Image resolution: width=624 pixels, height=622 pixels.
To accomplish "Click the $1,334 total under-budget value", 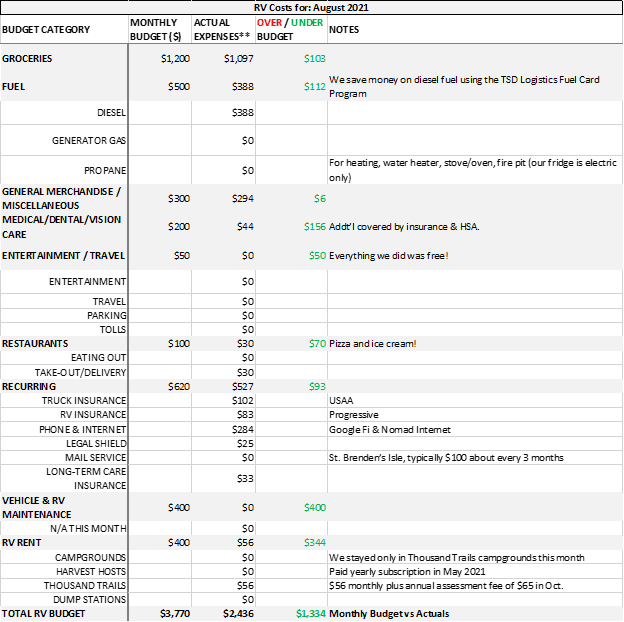I will tap(310, 613).
